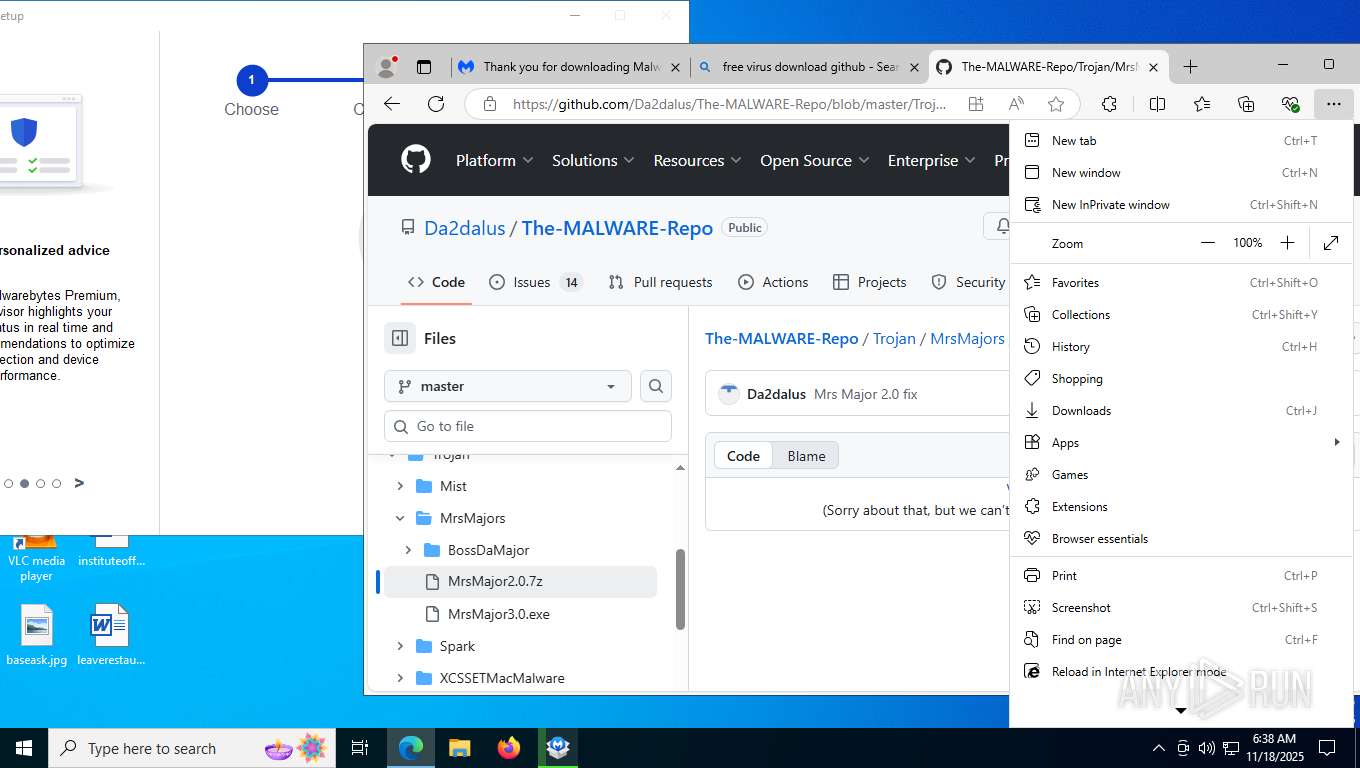1360x768 pixels.
Task: Expand Open Source navigation dropdown
Action: pos(815,160)
